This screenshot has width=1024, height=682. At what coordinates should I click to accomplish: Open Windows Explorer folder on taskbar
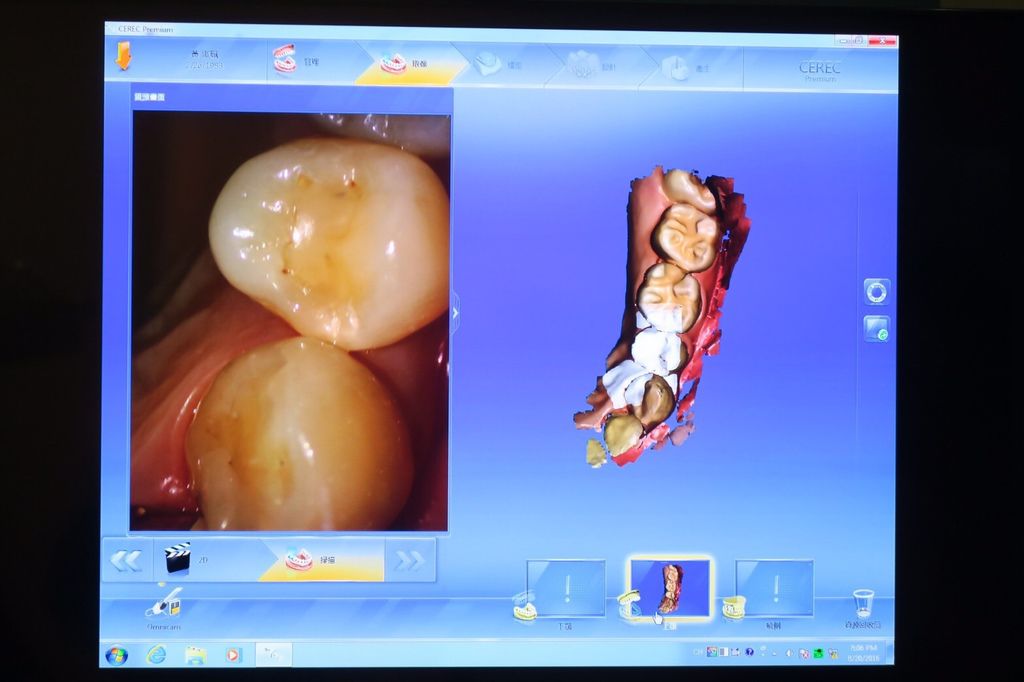tap(195, 655)
